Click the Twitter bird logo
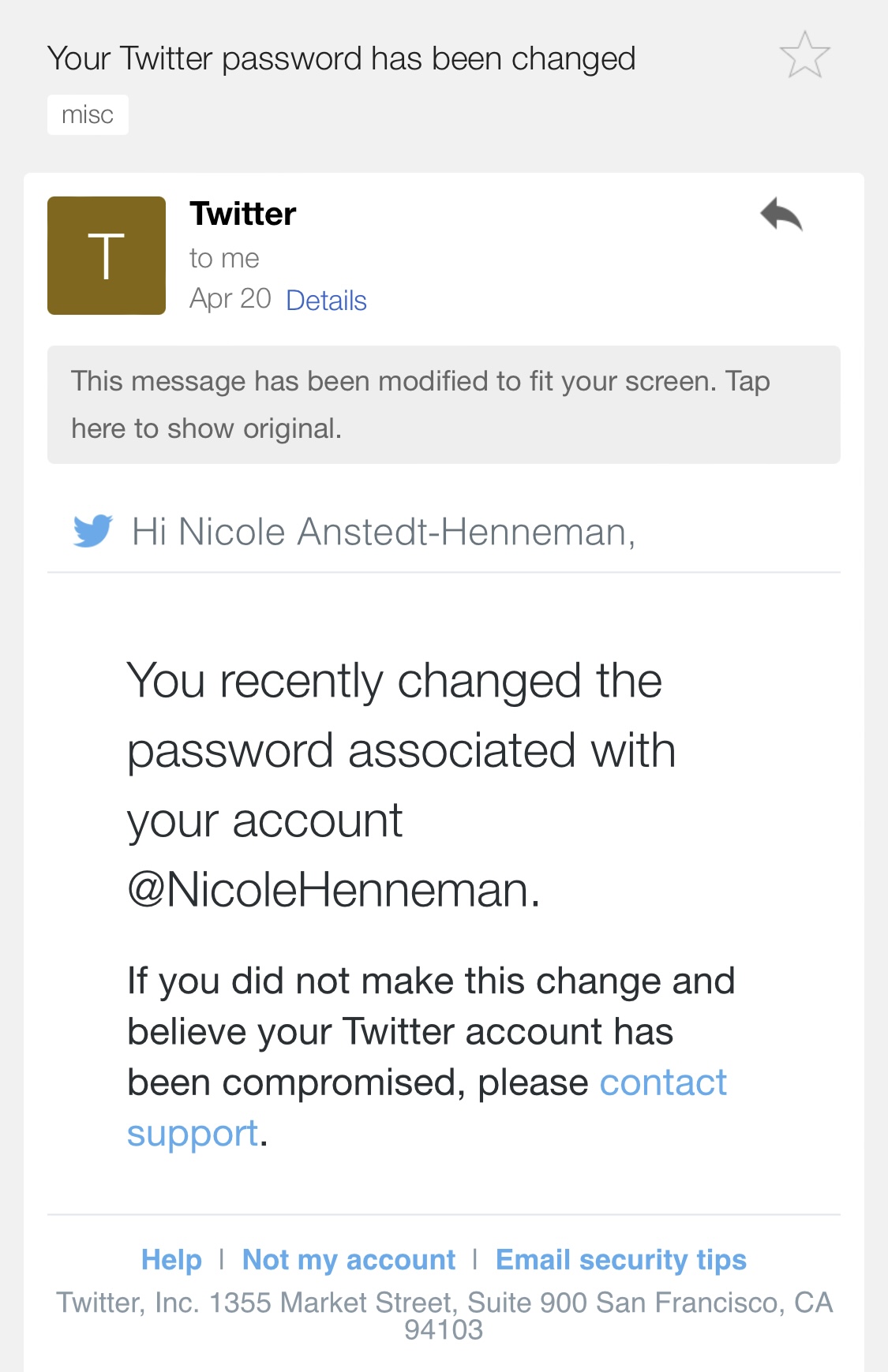The image size is (888, 1372). 93,530
